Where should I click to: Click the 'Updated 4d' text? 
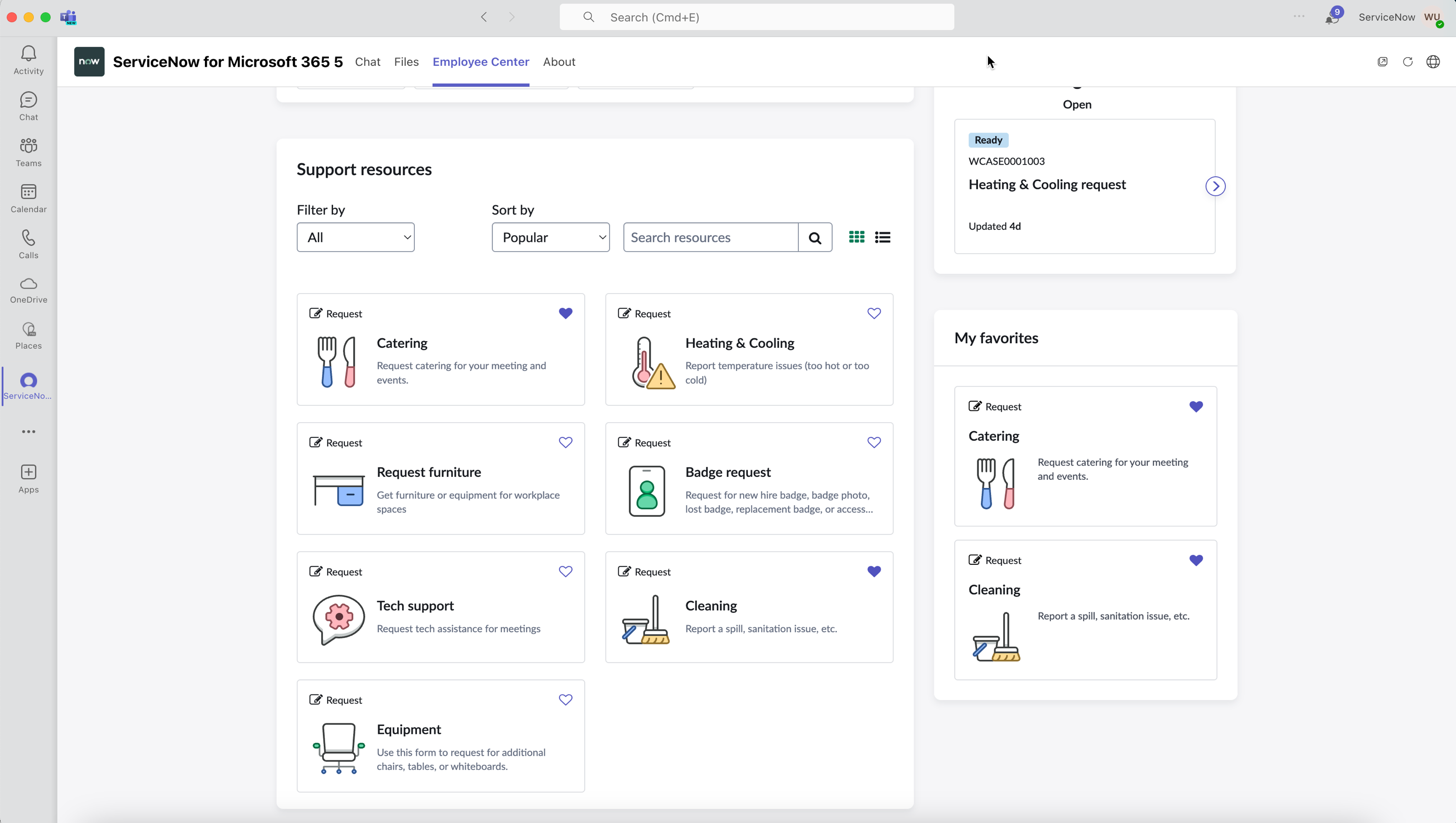[994, 226]
